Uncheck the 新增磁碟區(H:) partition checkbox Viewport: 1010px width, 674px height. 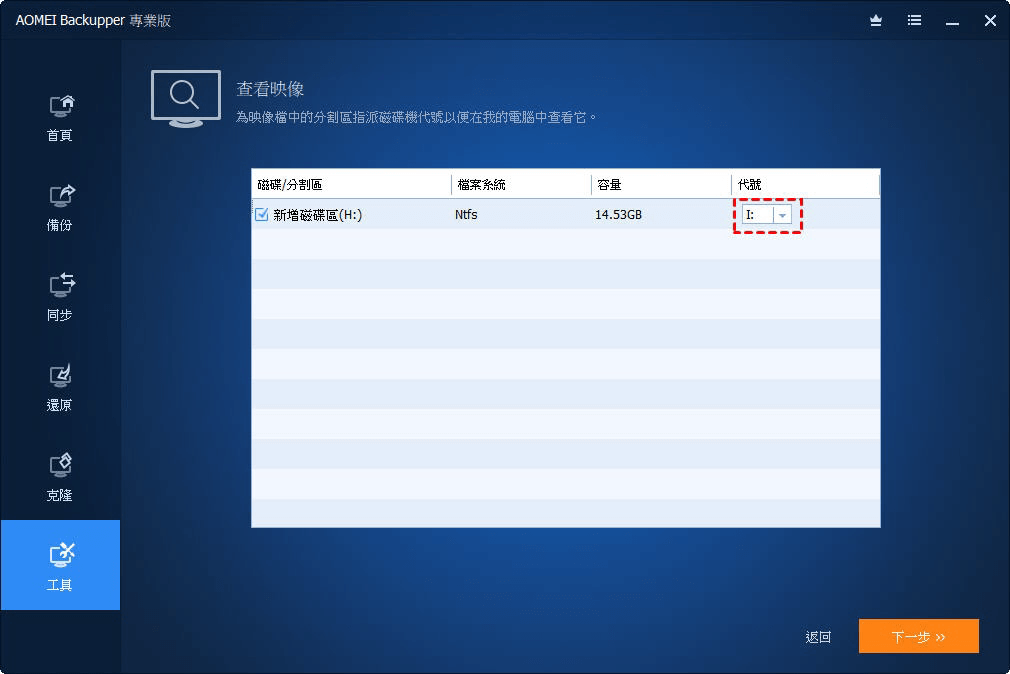pyautogui.click(x=262, y=215)
